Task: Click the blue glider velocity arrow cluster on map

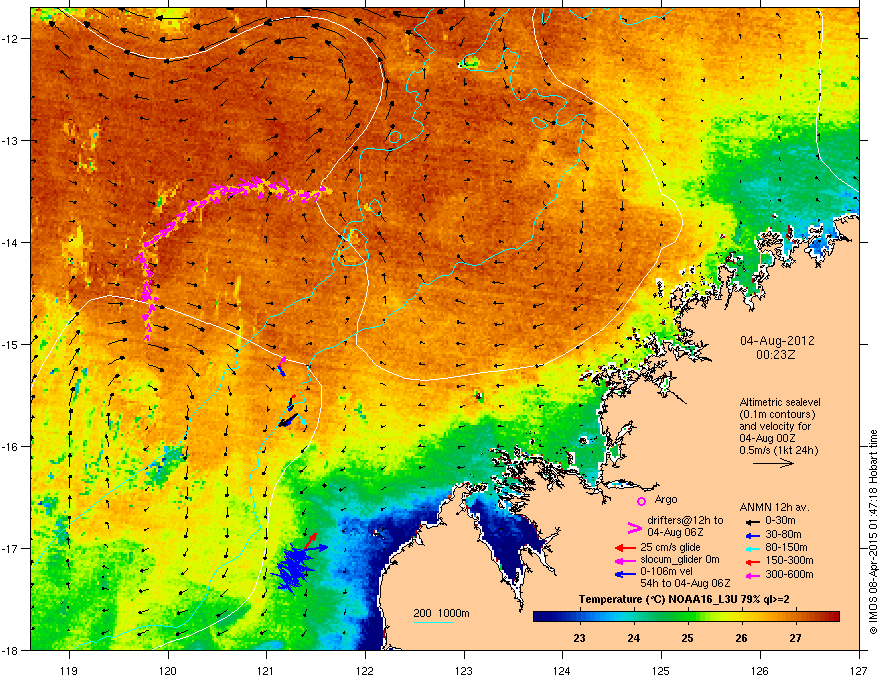Action: click(x=296, y=568)
